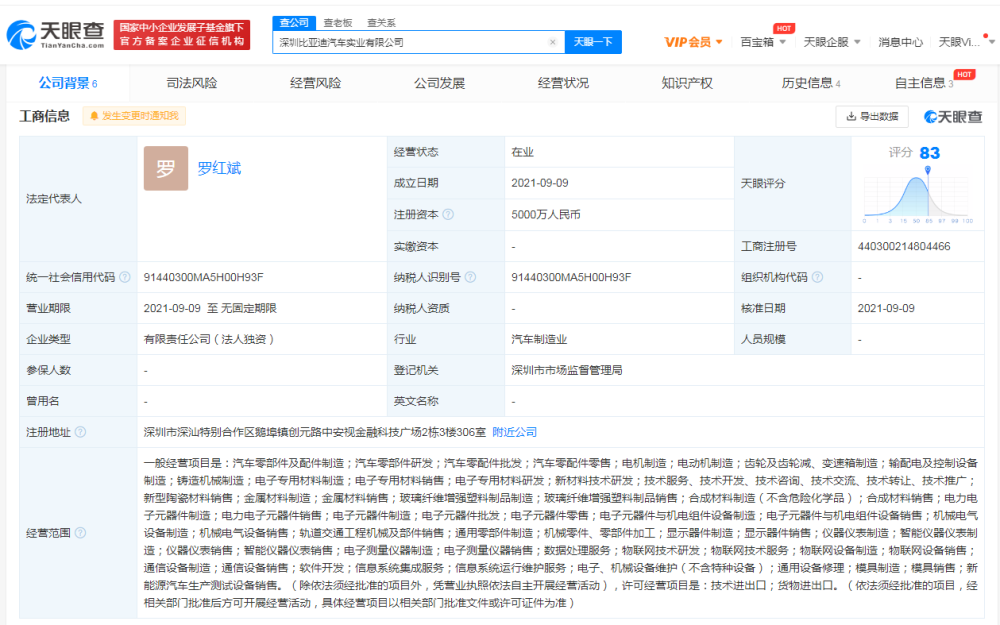Select the 经营状态 value 在业
The width and height of the screenshot is (1000, 625).
pos(522,152)
